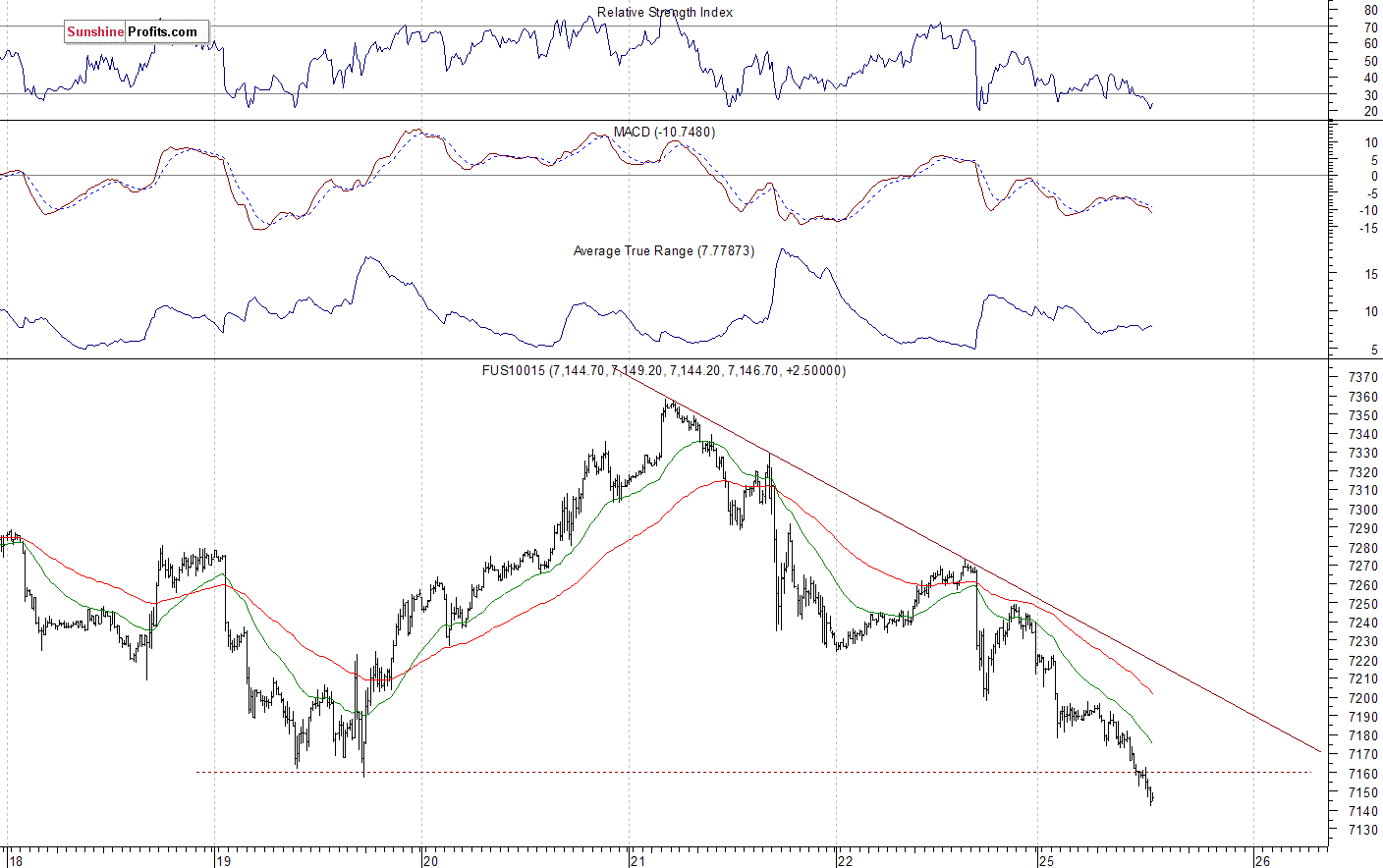Click date label 18 on time axis
The width and height of the screenshot is (1383, 868).
click(16, 861)
